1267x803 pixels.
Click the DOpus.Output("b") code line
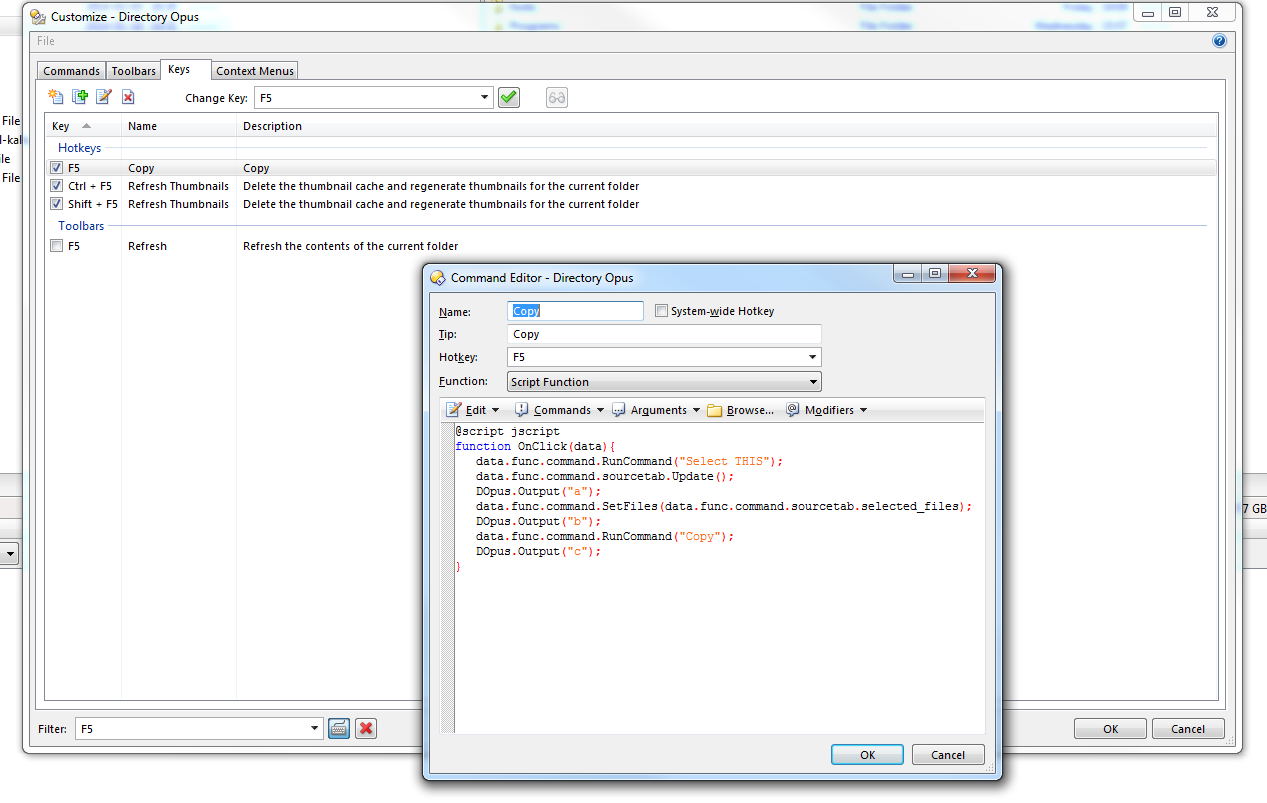point(539,521)
